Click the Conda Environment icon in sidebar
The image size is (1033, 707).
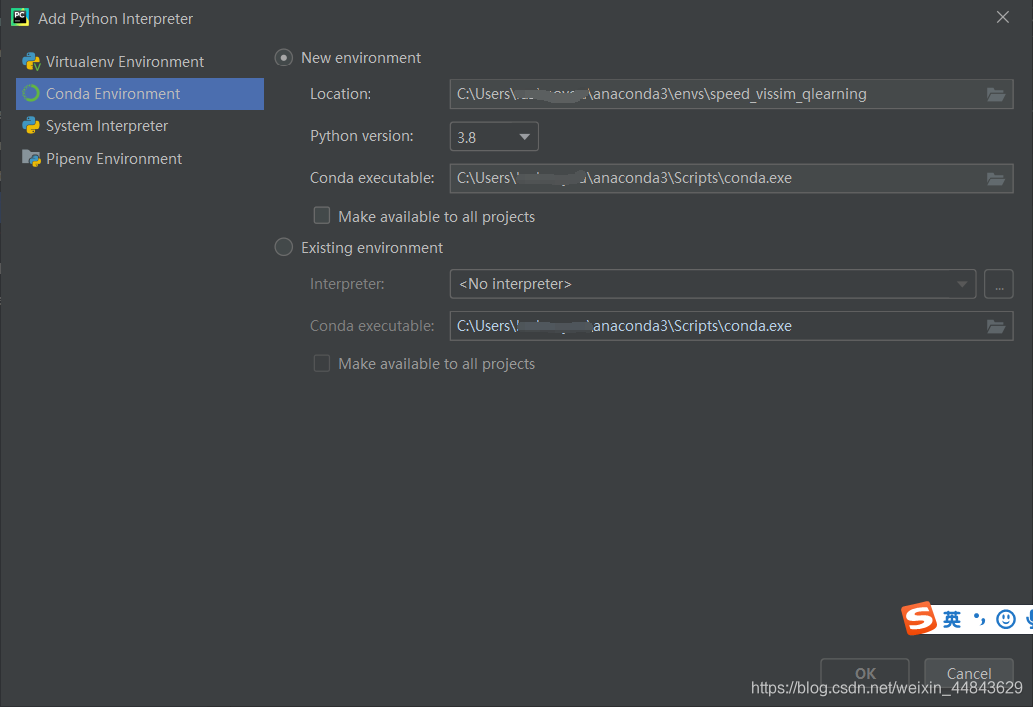coord(30,93)
